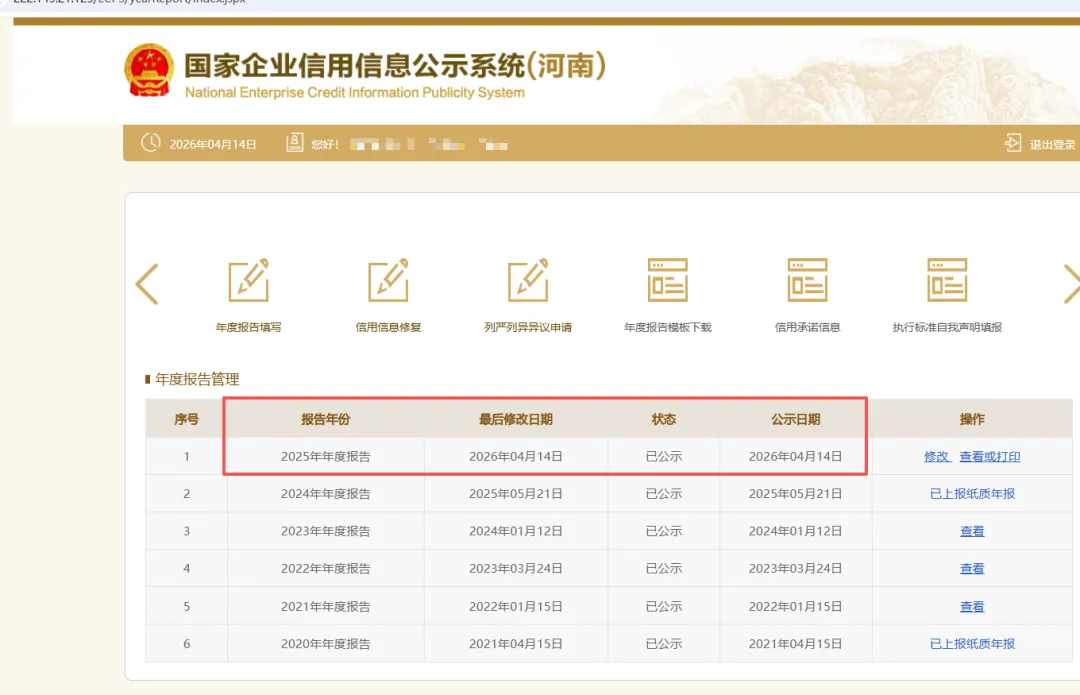Click the left carousel arrow
1080x695 pixels.
pyautogui.click(x=147, y=284)
